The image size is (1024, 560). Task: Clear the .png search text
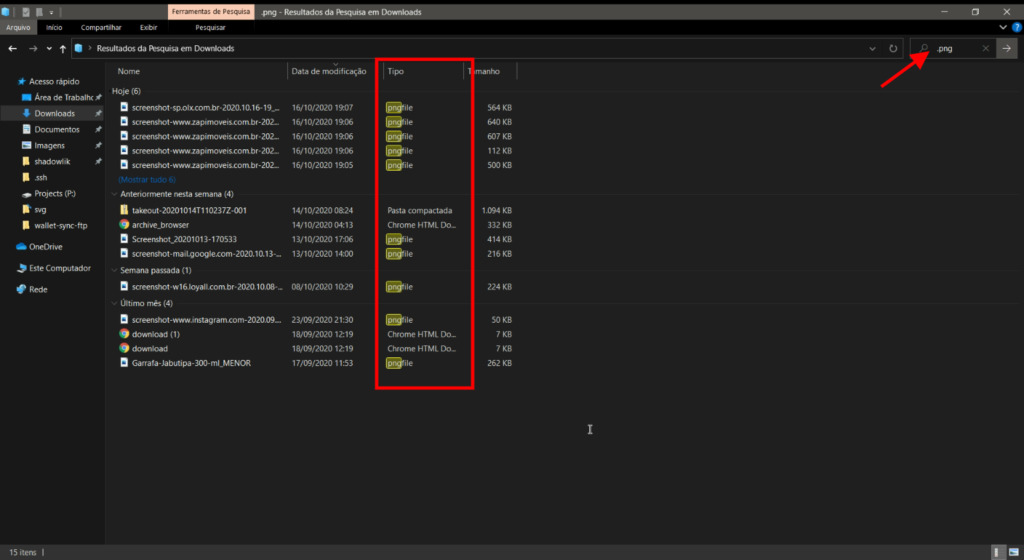click(x=985, y=48)
